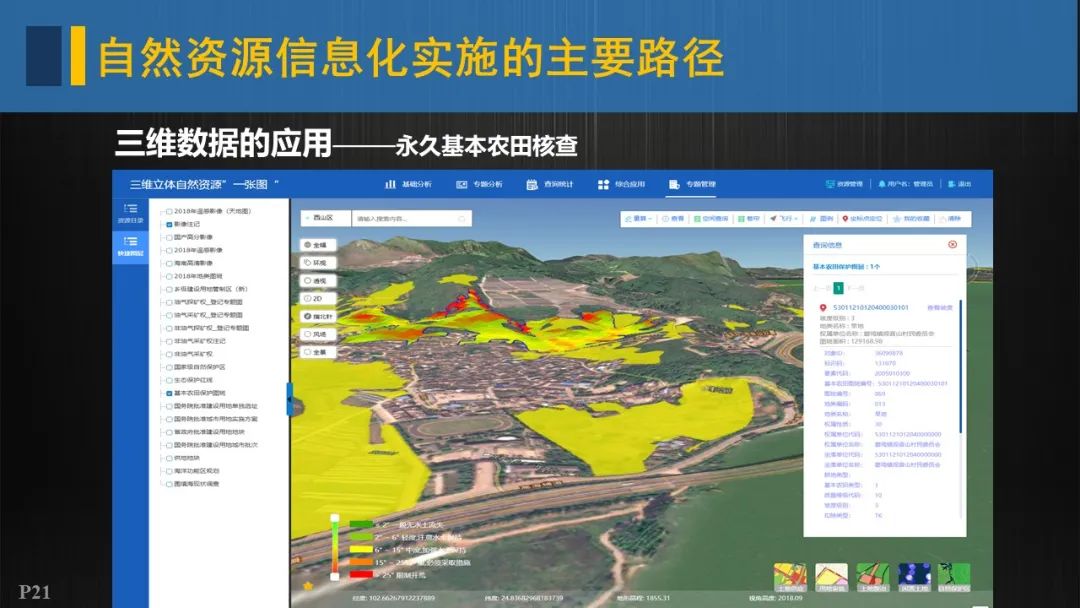Viewport: 1080px width, 608px height.
Task: Click the 全景 panorama map button
Action: pyautogui.click(x=318, y=353)
